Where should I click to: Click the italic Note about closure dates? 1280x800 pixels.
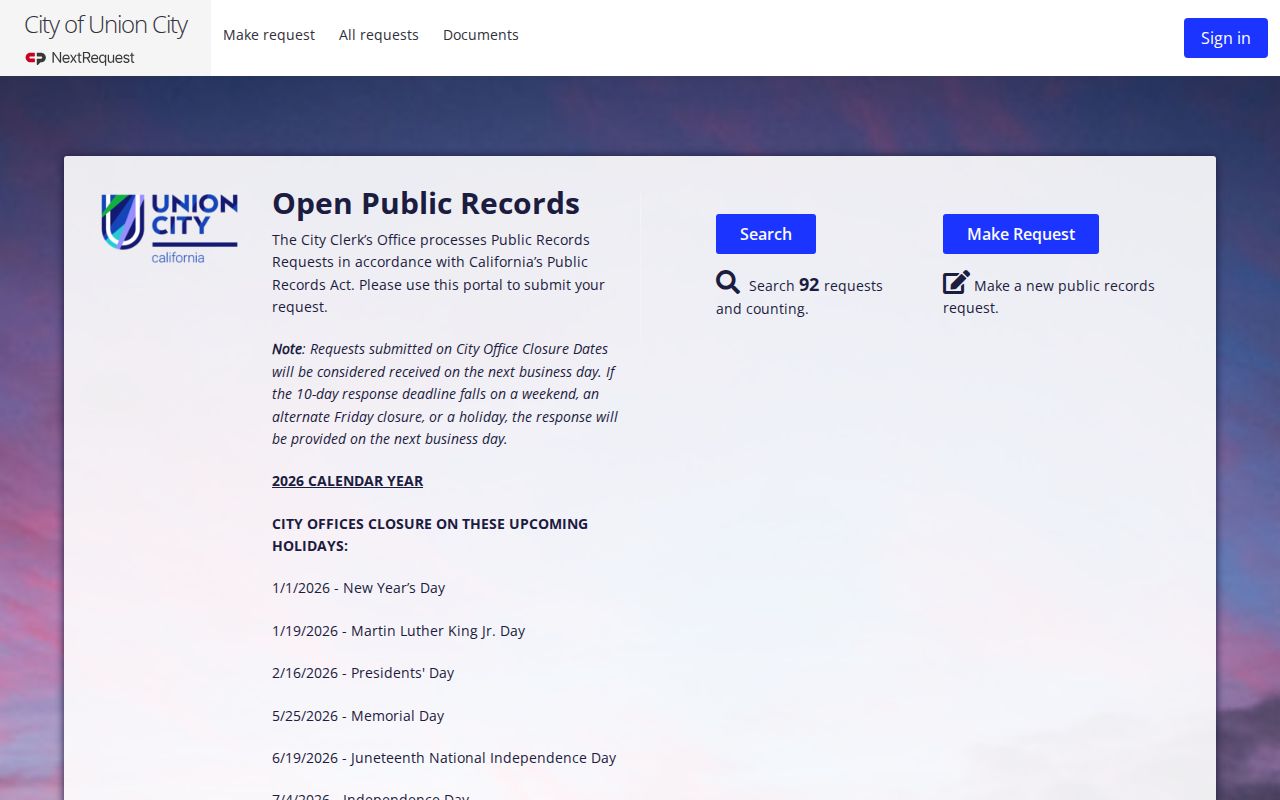pyautogui.click(x=446, y=394)
